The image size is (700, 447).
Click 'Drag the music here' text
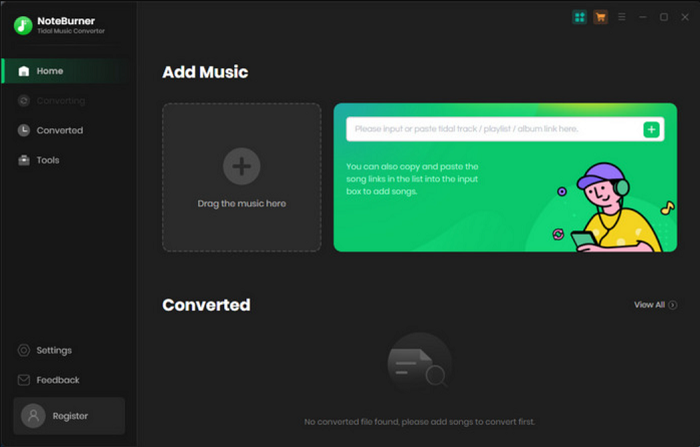[242, 204]
